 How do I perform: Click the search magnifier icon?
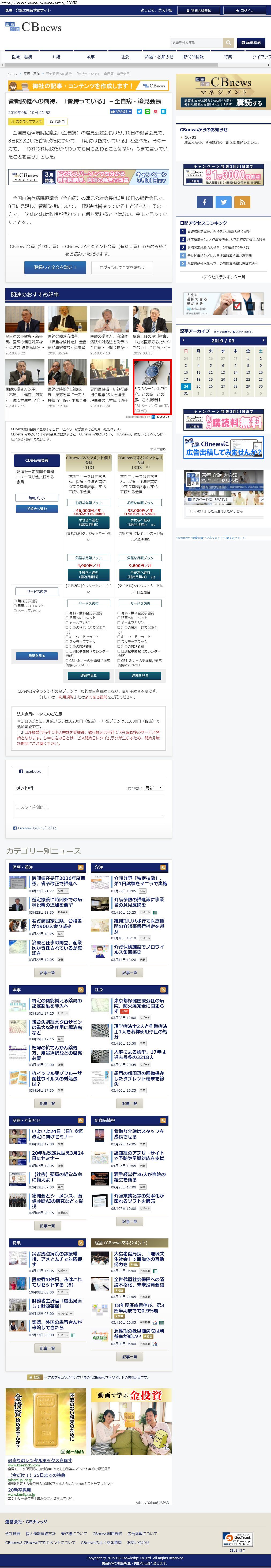click(229, 43)
